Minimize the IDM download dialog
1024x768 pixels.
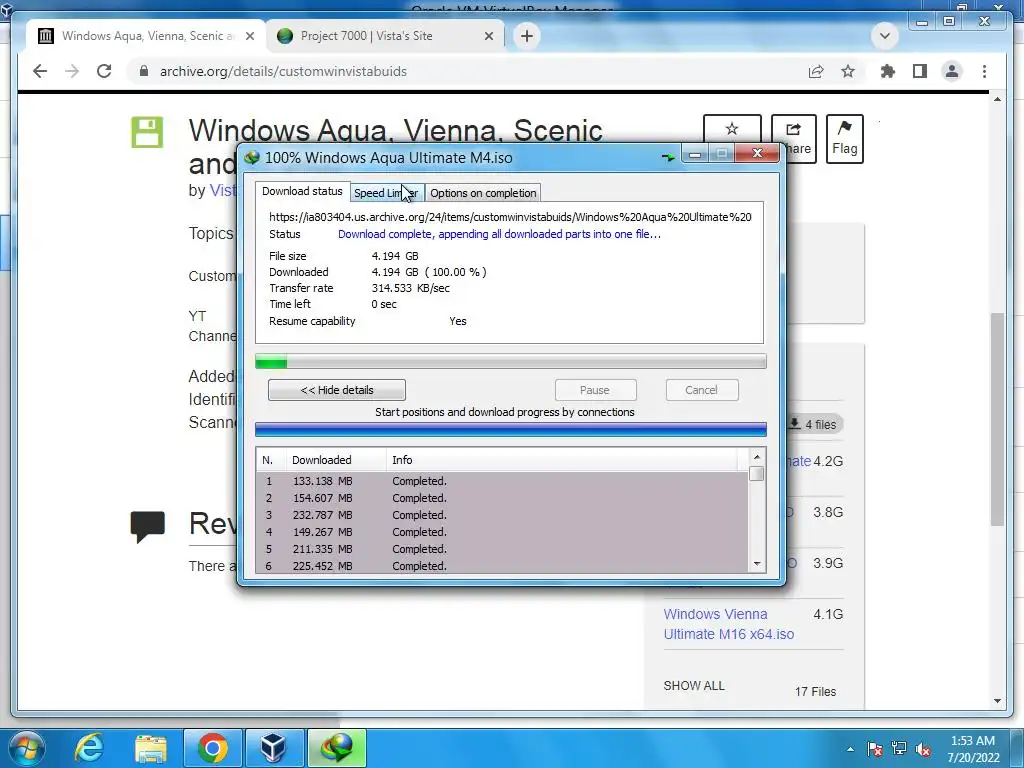695,154
